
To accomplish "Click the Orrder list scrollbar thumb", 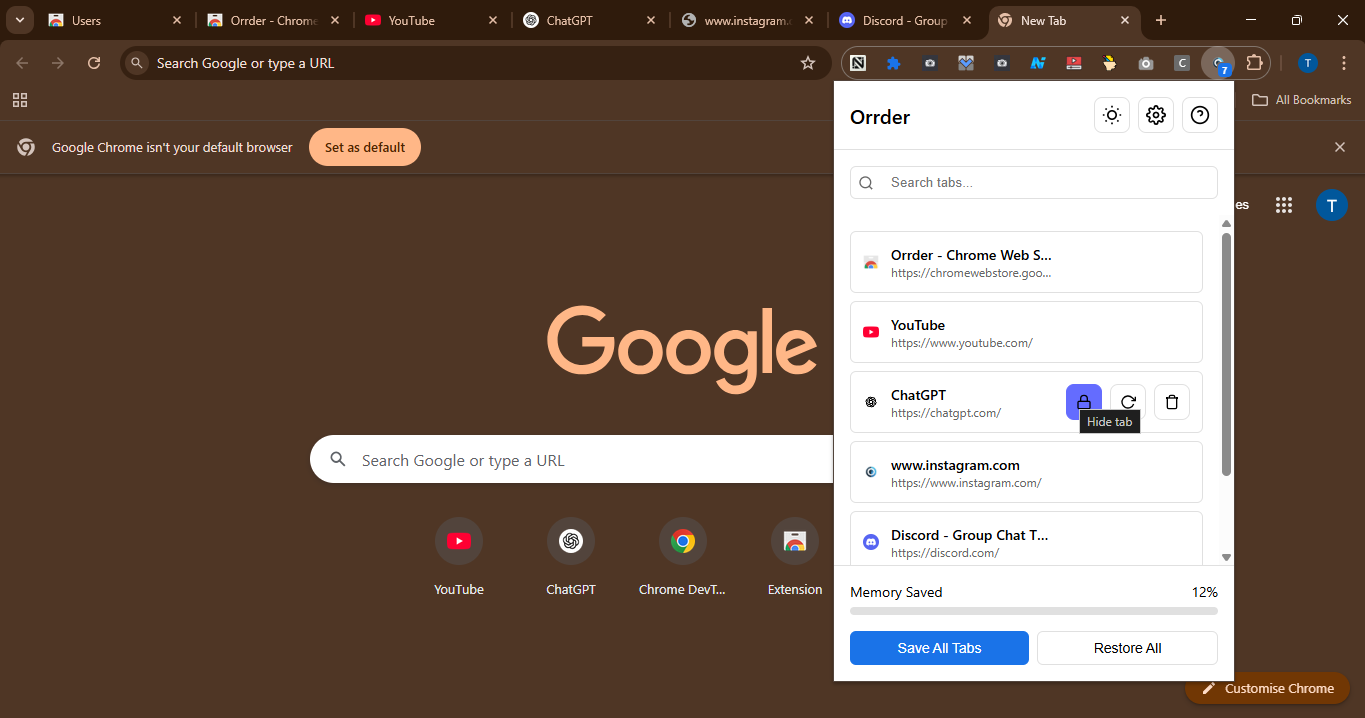I will 1226,354.
